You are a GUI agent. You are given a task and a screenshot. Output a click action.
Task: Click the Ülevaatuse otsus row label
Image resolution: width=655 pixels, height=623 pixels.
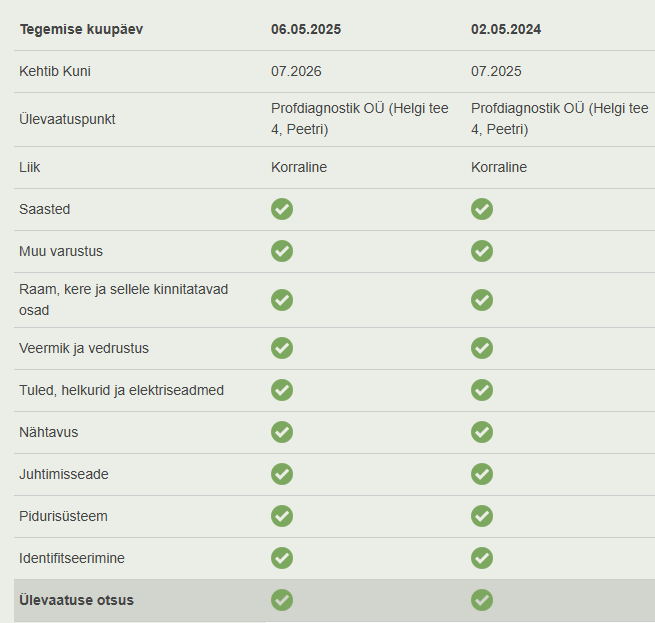[x=76, y=600]
